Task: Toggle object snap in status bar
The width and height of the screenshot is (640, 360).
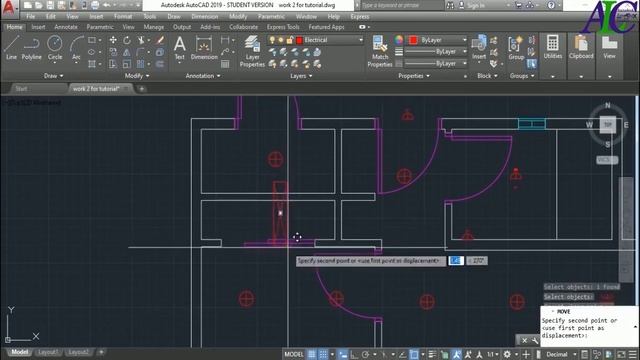Action: 414,354
